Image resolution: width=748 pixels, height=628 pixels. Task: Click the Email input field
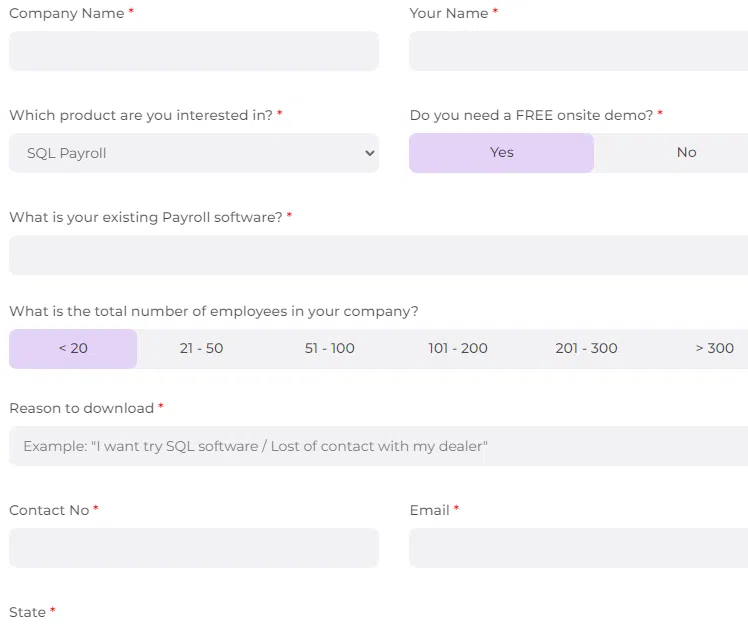(578, 548)
